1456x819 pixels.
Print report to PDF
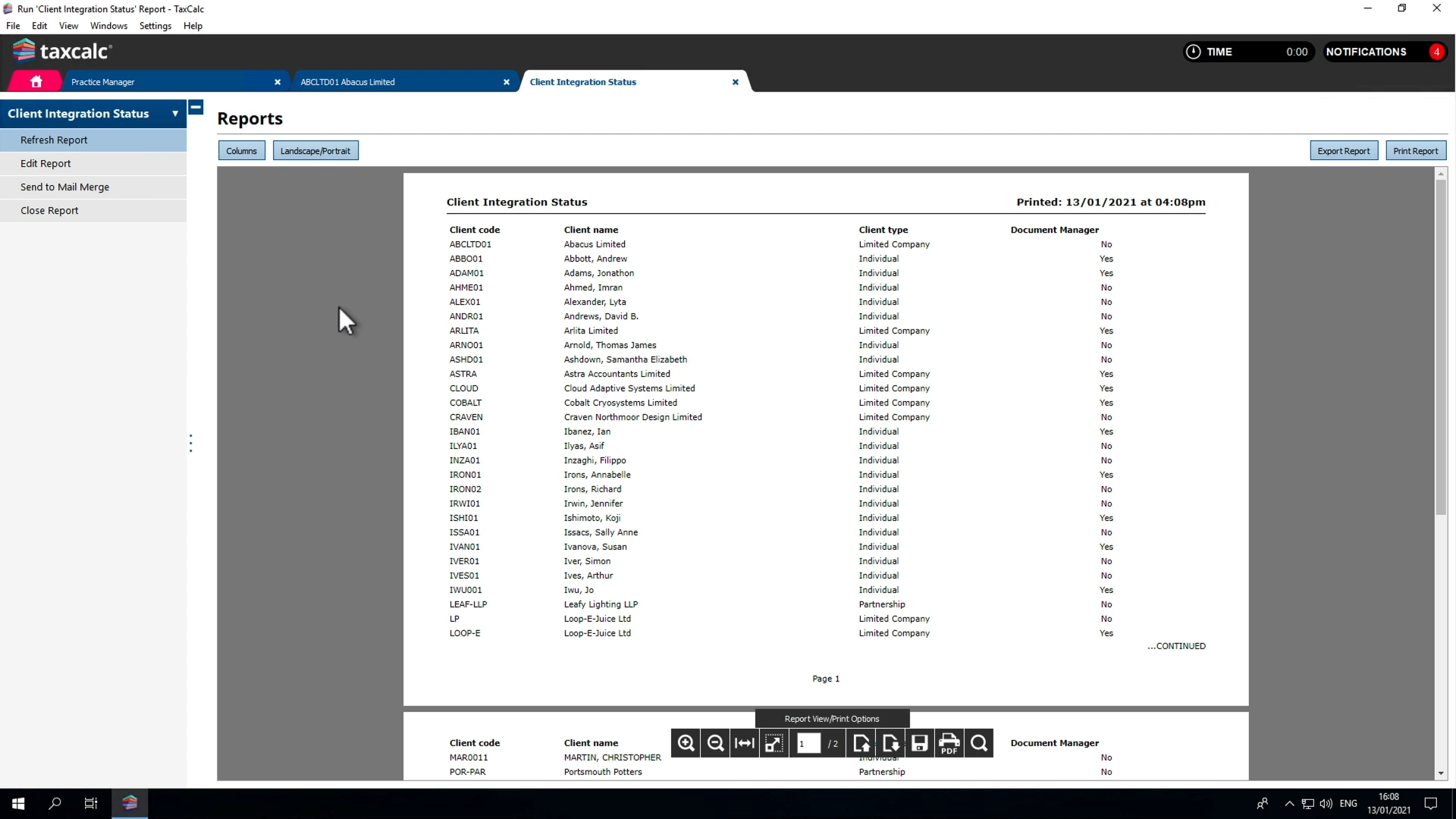[x=949, y=743]
